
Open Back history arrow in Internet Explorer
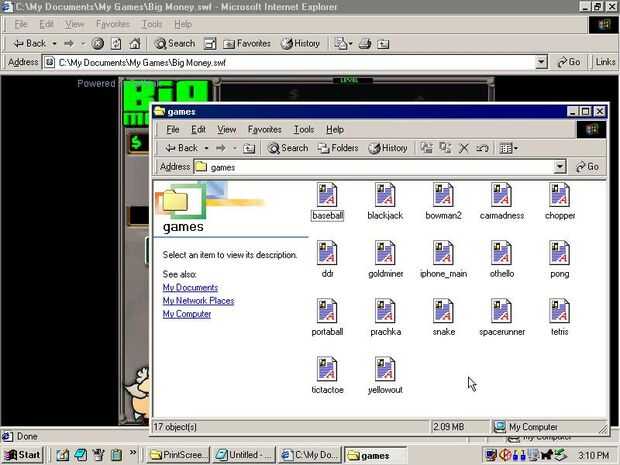(x=55, y=43)
